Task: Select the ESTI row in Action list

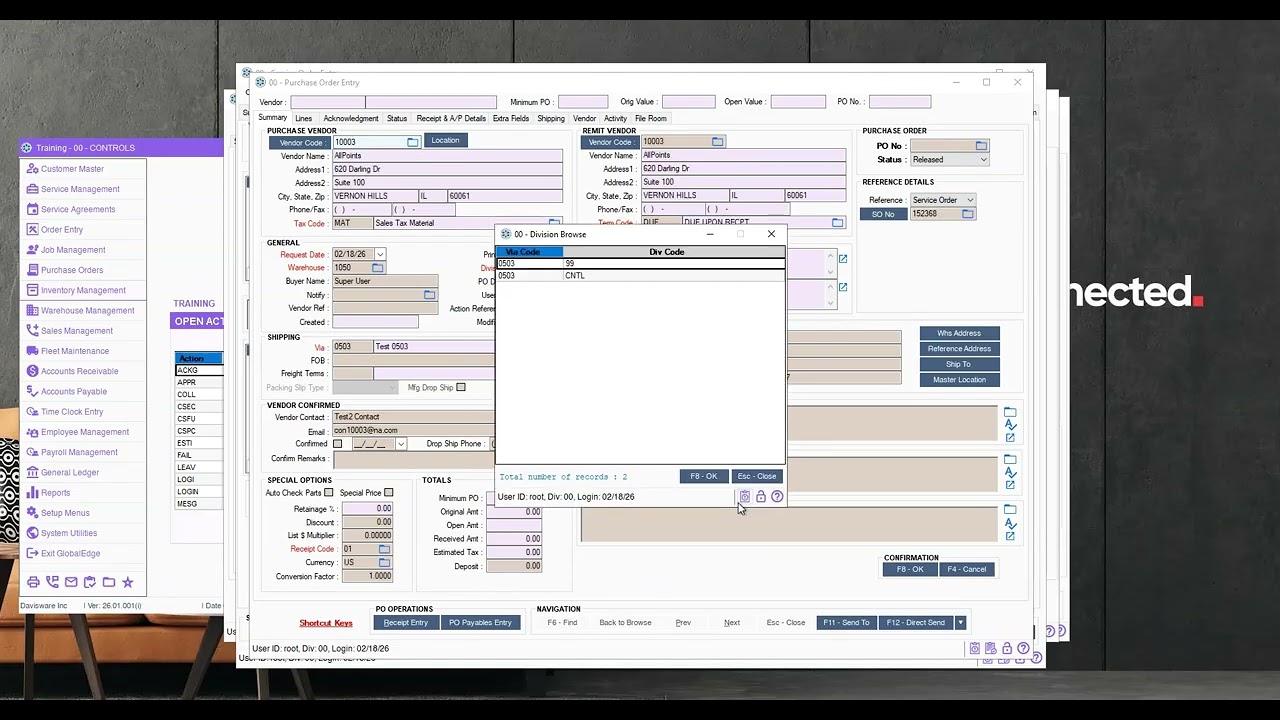Action: [199, 443]
